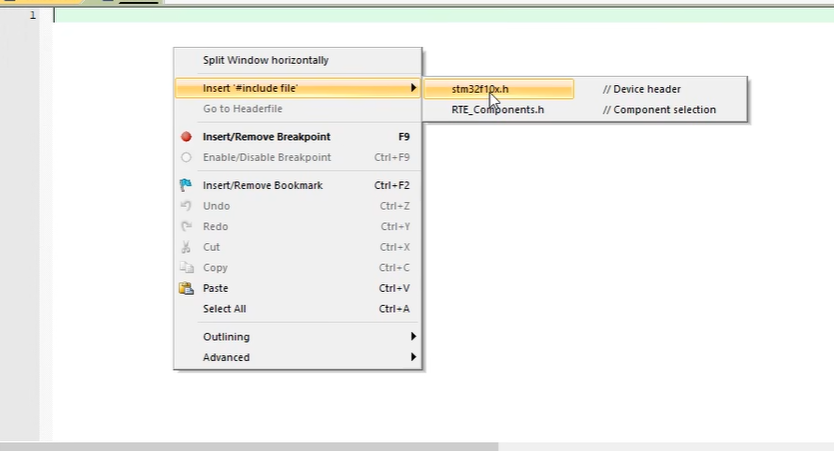Choose Select All from context menu
This screenshot has width=834, height=451.
pos(298,309)
